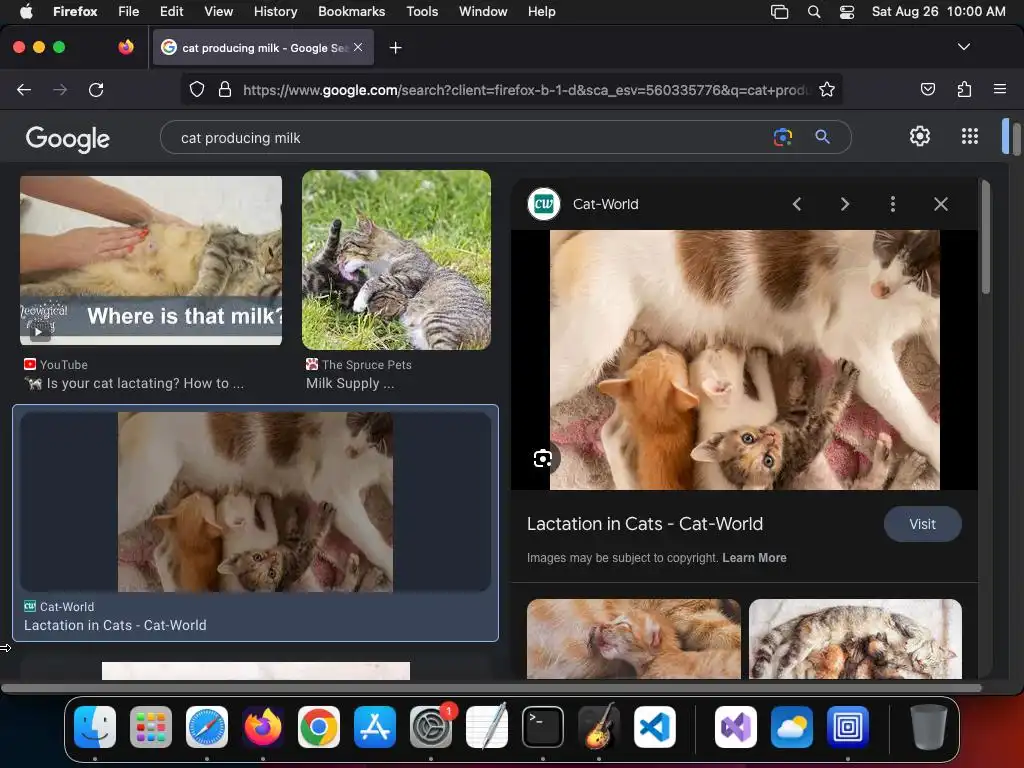Click Lens icon on the preview image
Screen dimensions: 1024x768
[543, 459]
